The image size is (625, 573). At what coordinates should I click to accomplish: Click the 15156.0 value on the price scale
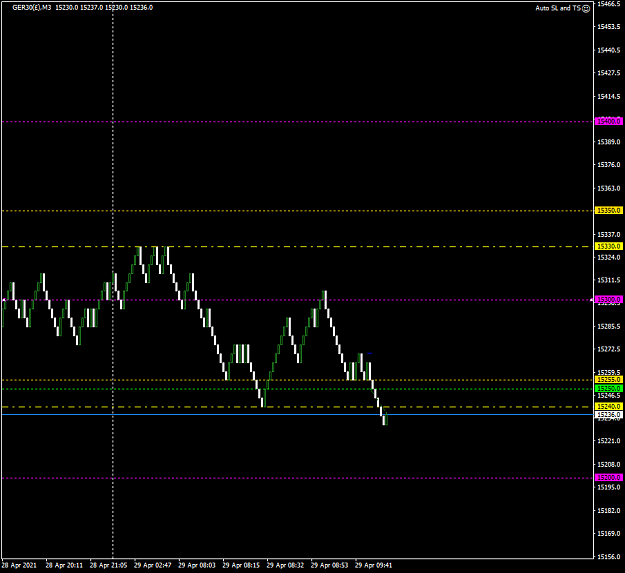[x=608, y=557]
